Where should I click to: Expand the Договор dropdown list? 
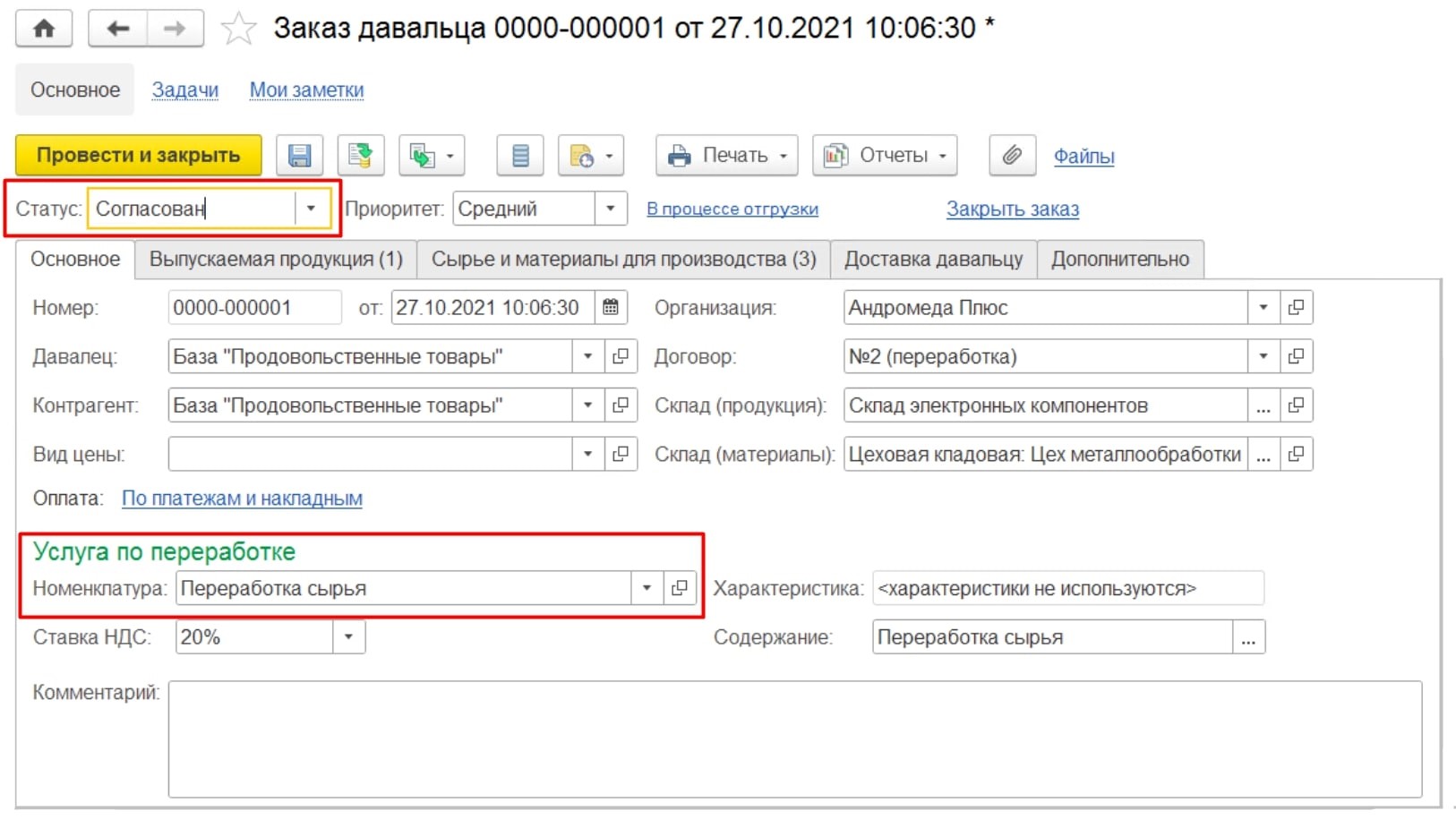coord(1263,356)
